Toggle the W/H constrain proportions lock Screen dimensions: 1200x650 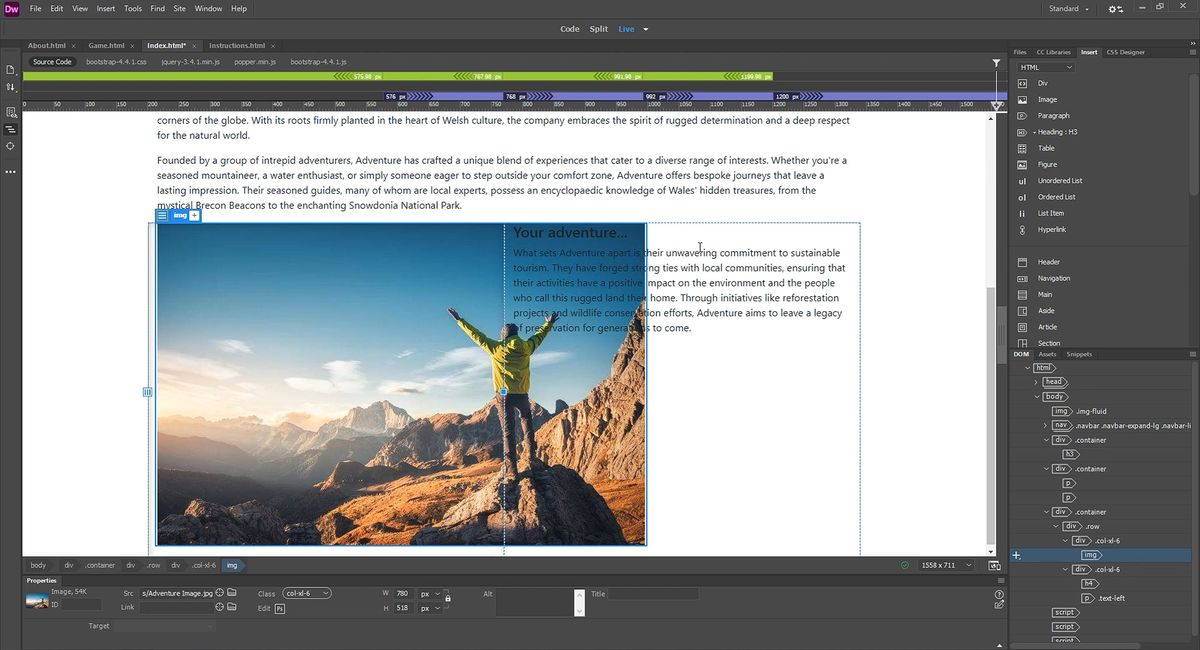coord(447,599)
